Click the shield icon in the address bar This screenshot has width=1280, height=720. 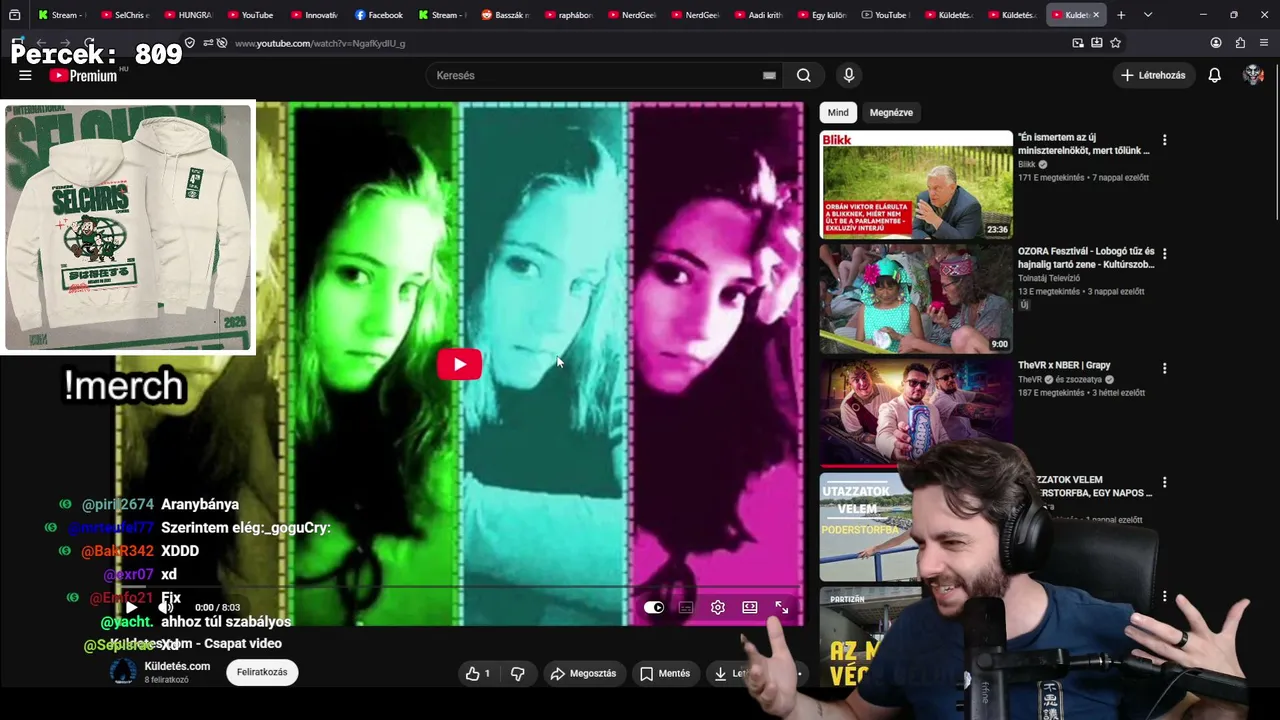coord(190,43)
